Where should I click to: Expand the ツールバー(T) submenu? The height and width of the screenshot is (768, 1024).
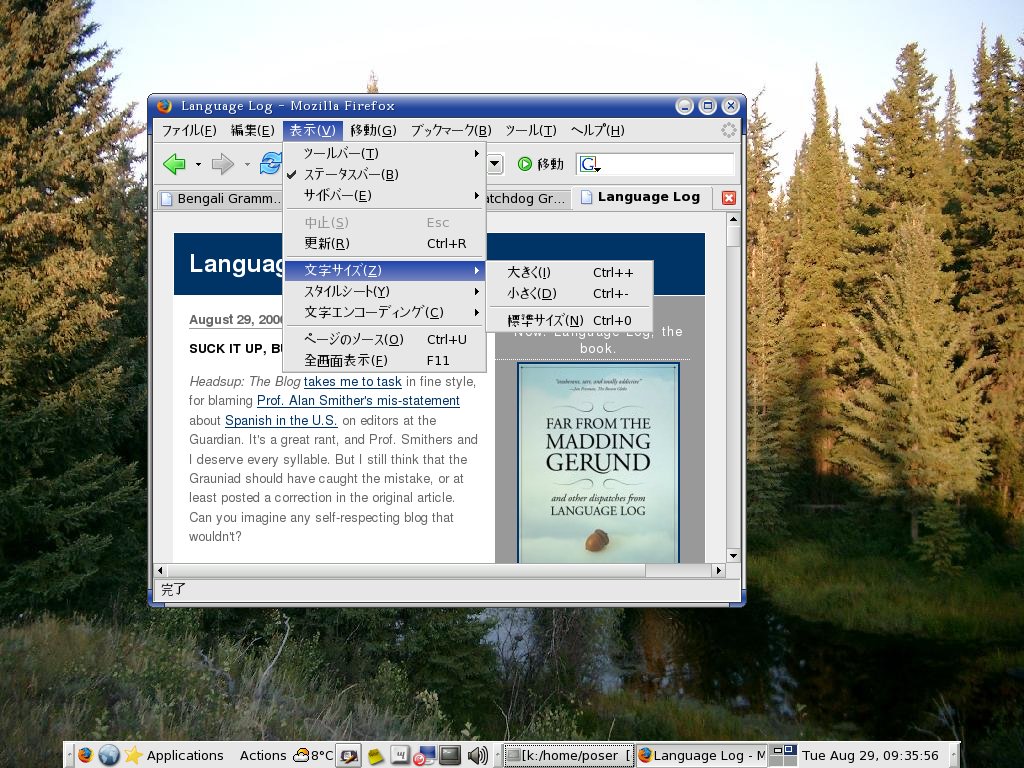[385, 153]
